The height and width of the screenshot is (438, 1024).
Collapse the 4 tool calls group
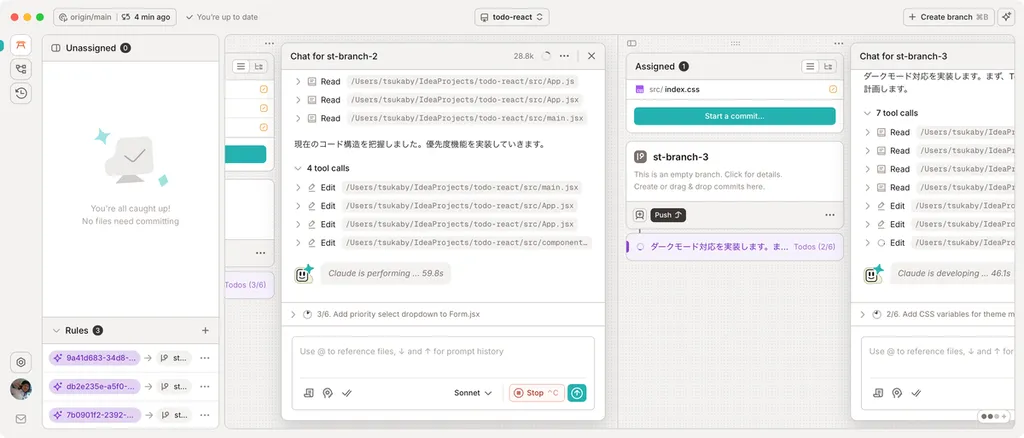298,168
